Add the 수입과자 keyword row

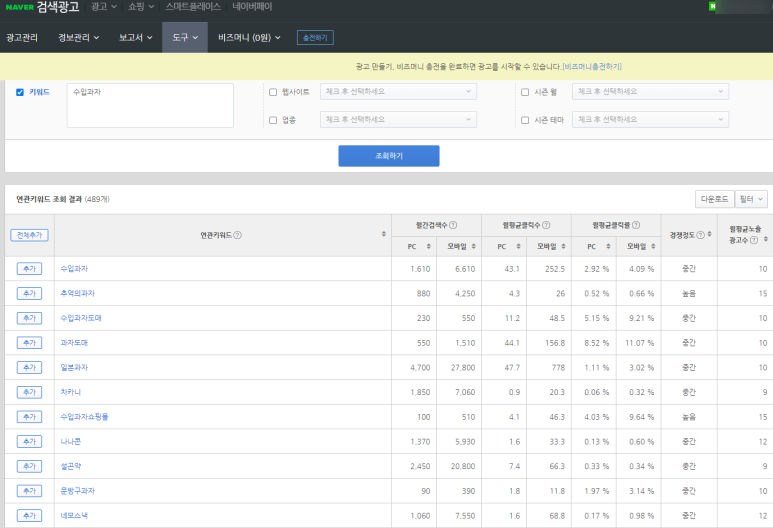[x=30, y=269]
